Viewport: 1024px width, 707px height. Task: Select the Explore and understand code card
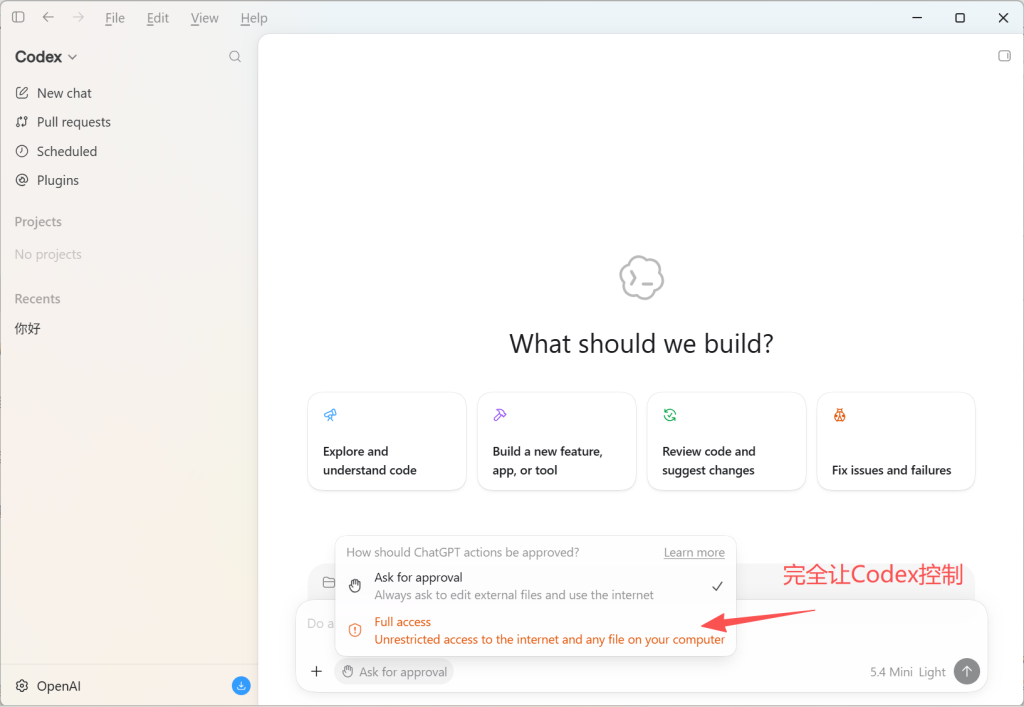[x=387, y=441]
